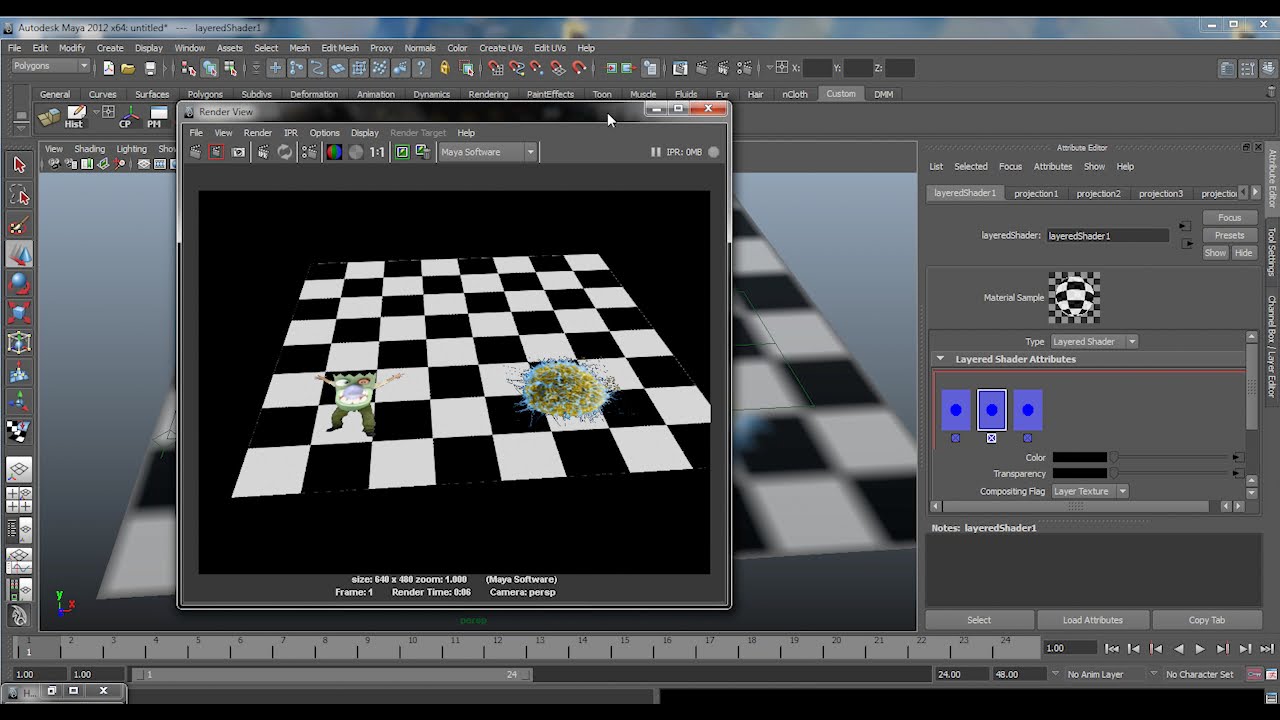Image resolution: width=1280 pixels, height=720 pixels.
Task: Toggle the checked box under middle layer swatch
Action: pyautogui.click(x=992, y=438)
